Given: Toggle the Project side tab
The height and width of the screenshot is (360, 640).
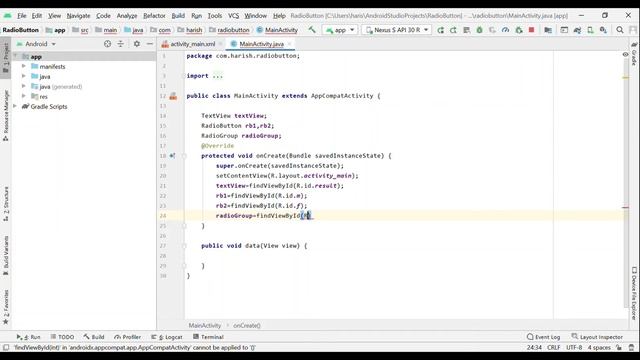Looking at the screenshot, I should pyautogui.click(x=6, y=57).
